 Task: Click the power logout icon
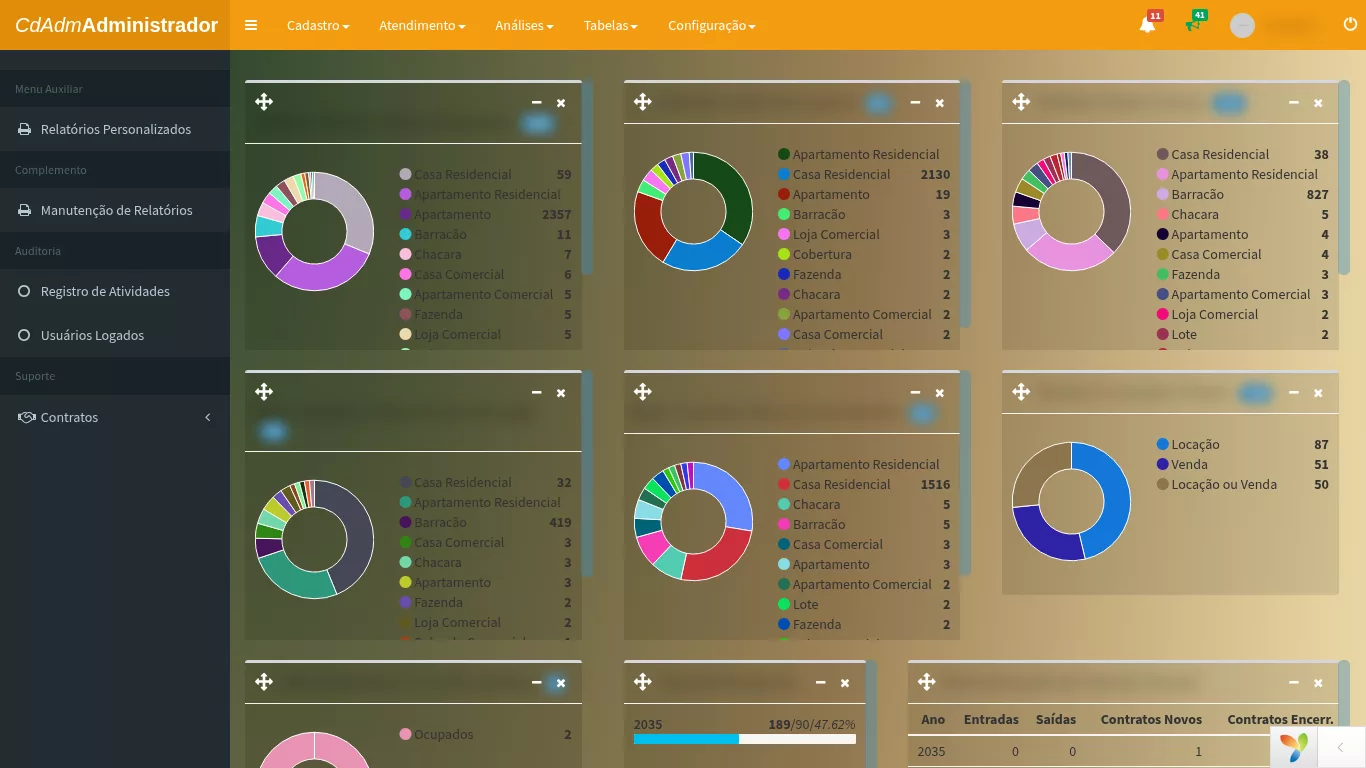[x=1350, y=24]
